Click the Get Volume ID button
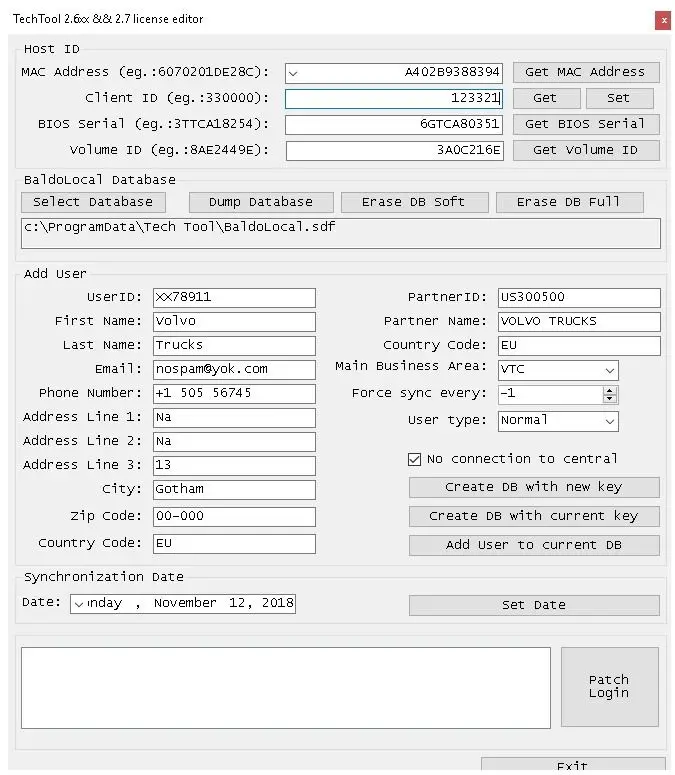This screenshot has height=775, width=675. click(x=586, y=150)
